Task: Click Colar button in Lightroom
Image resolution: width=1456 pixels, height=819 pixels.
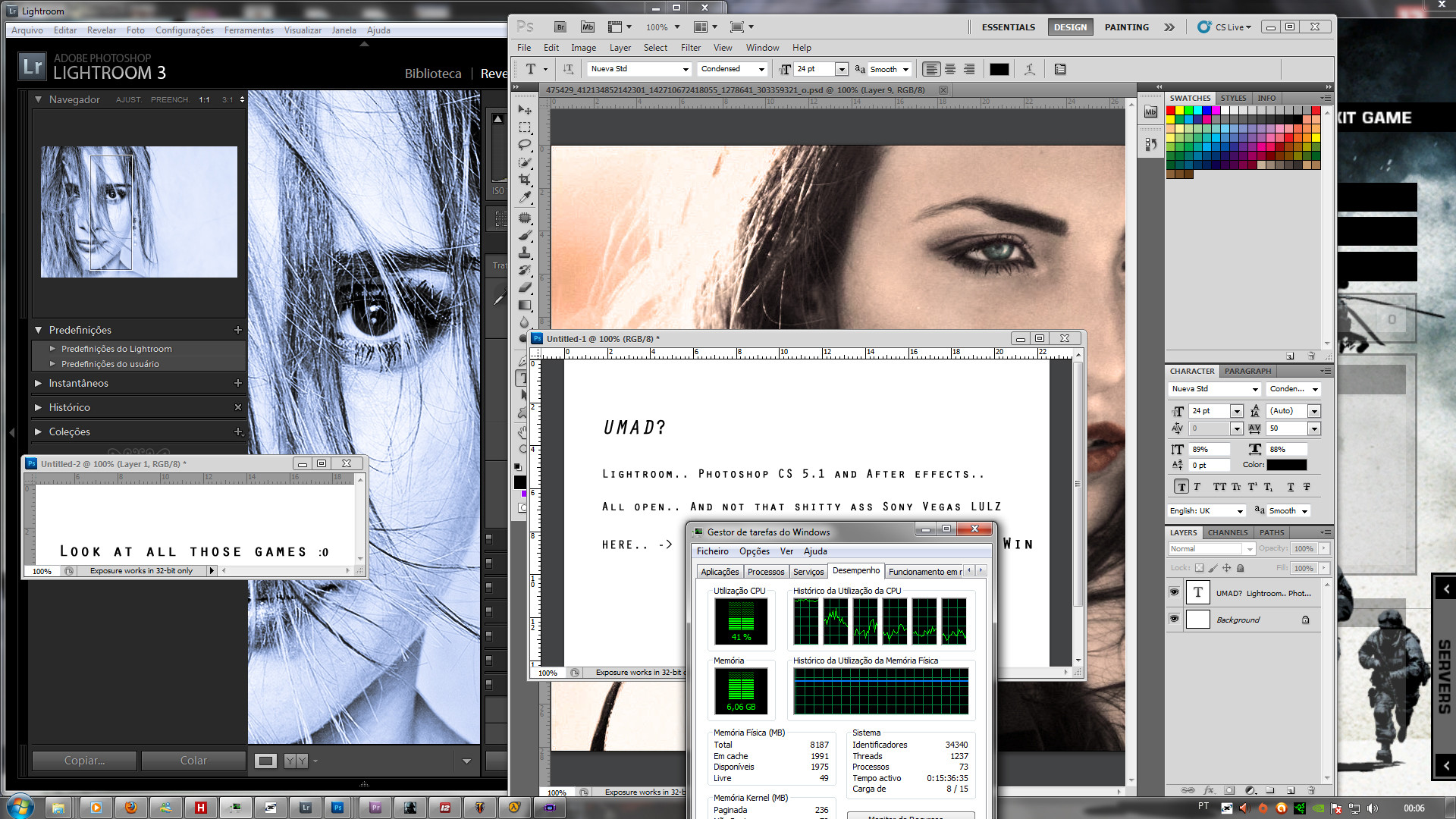Action: [x=193, y=761]
